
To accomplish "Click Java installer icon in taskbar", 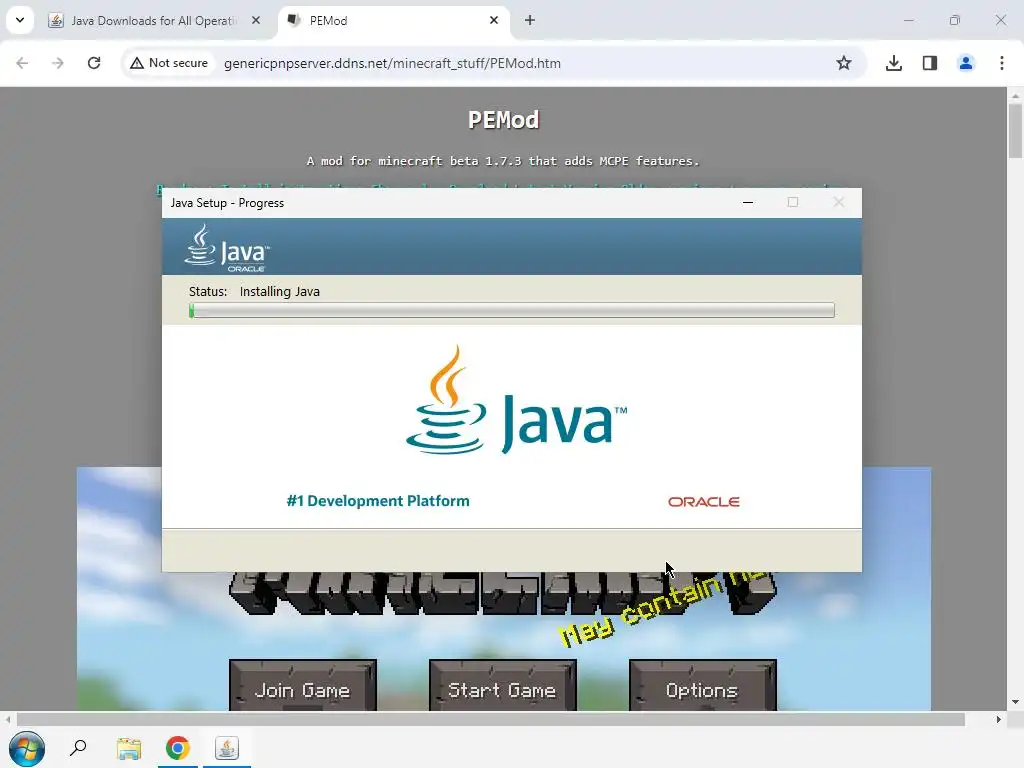I will (227, 748).
